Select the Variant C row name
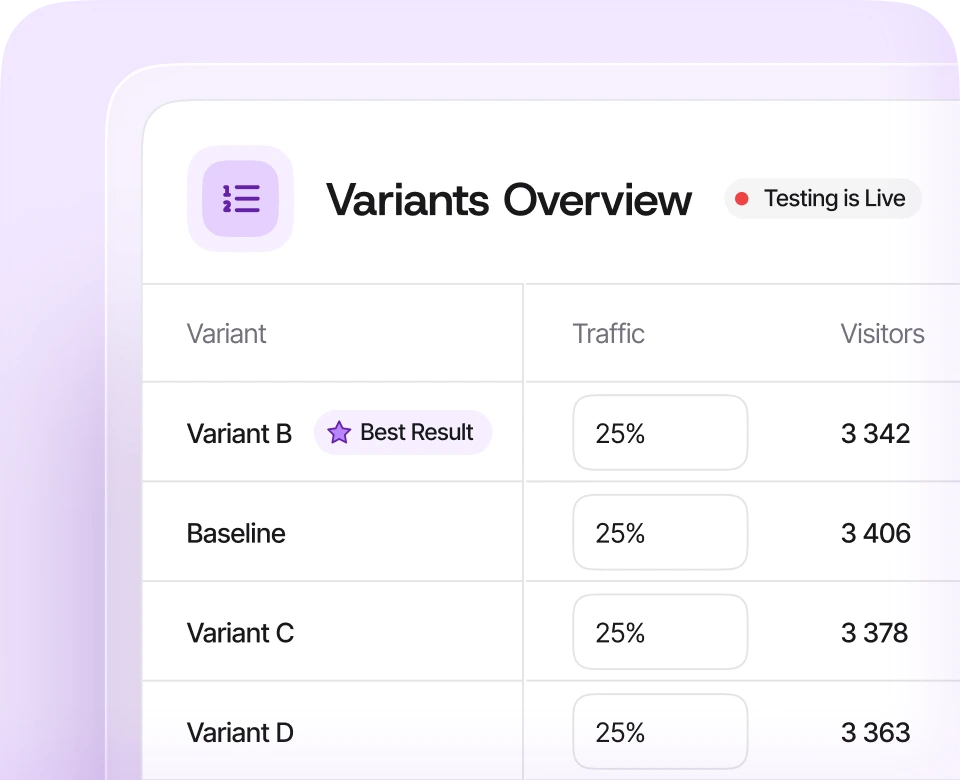This screenshot has width=960, height=780. pyautogui.click(x=240, y=633)
